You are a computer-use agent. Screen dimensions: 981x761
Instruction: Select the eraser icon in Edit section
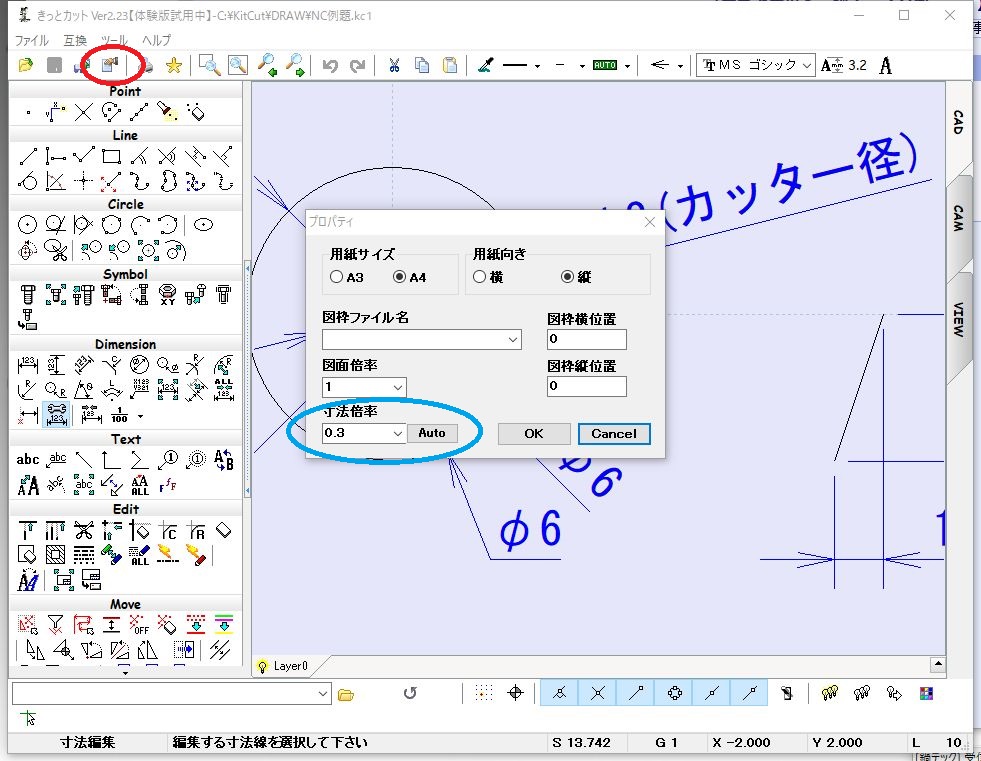click(x=223, y=531)
